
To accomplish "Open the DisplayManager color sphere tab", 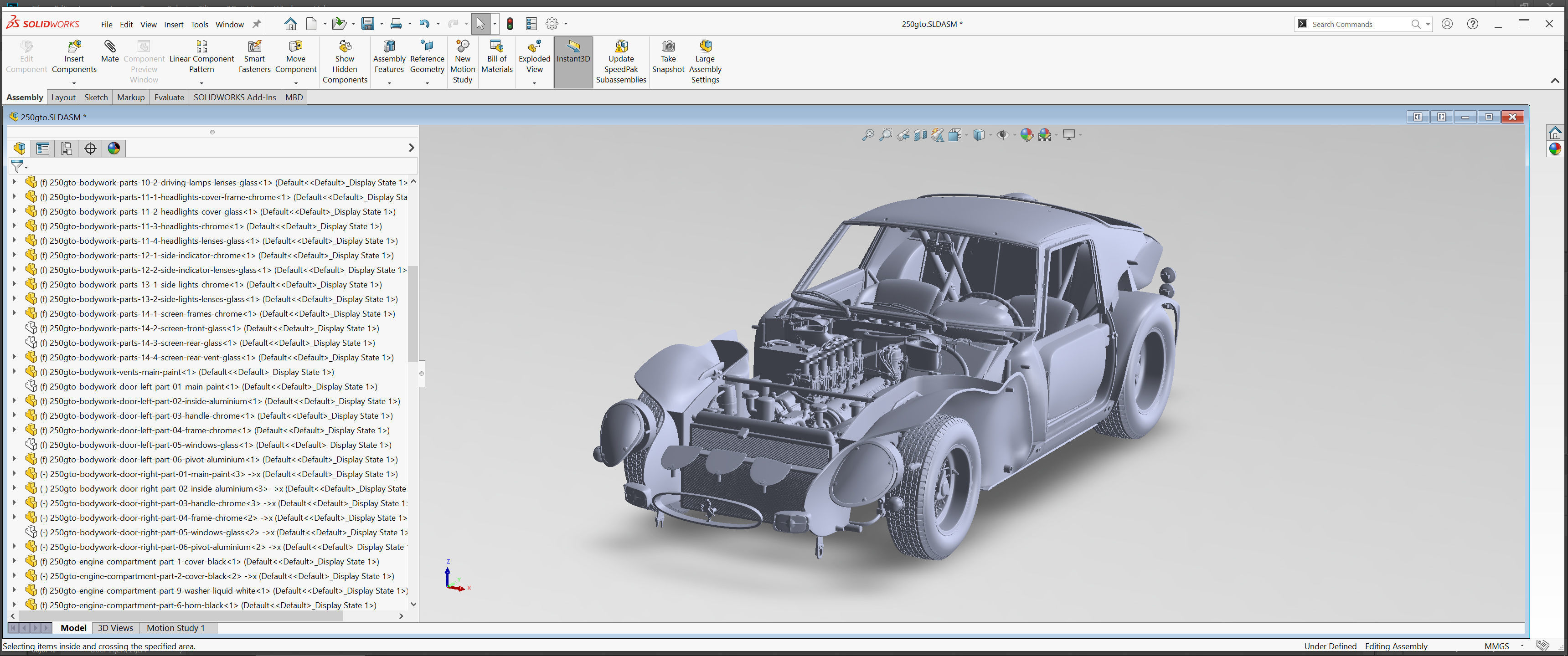I will pos(114,149).
